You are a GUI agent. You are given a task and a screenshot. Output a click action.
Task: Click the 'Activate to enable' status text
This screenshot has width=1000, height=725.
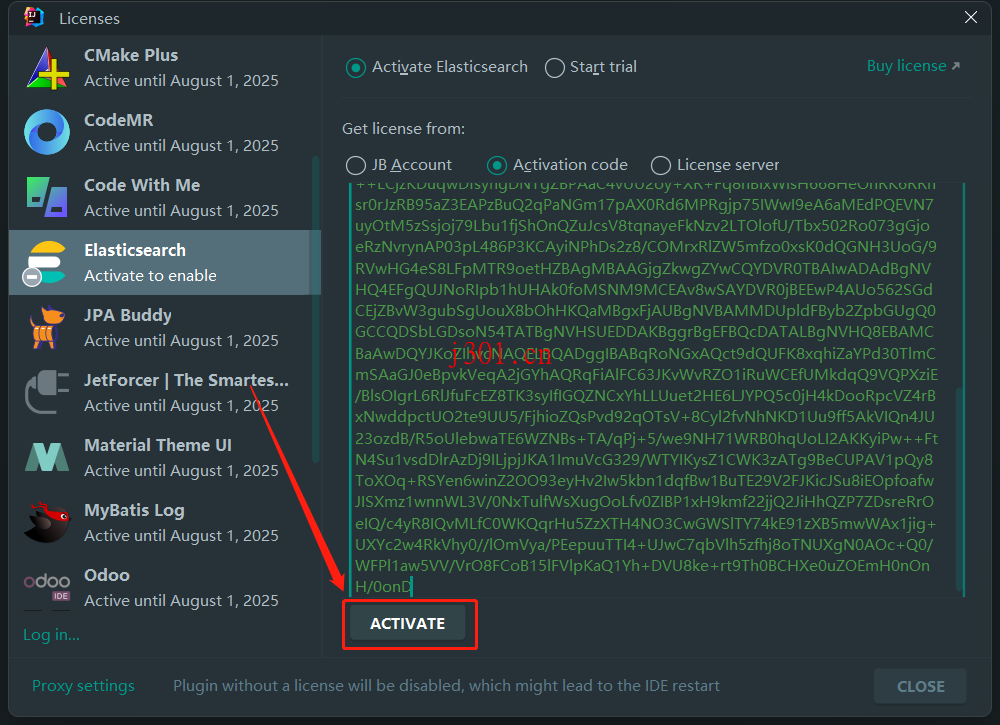click(x=151, y=276)
